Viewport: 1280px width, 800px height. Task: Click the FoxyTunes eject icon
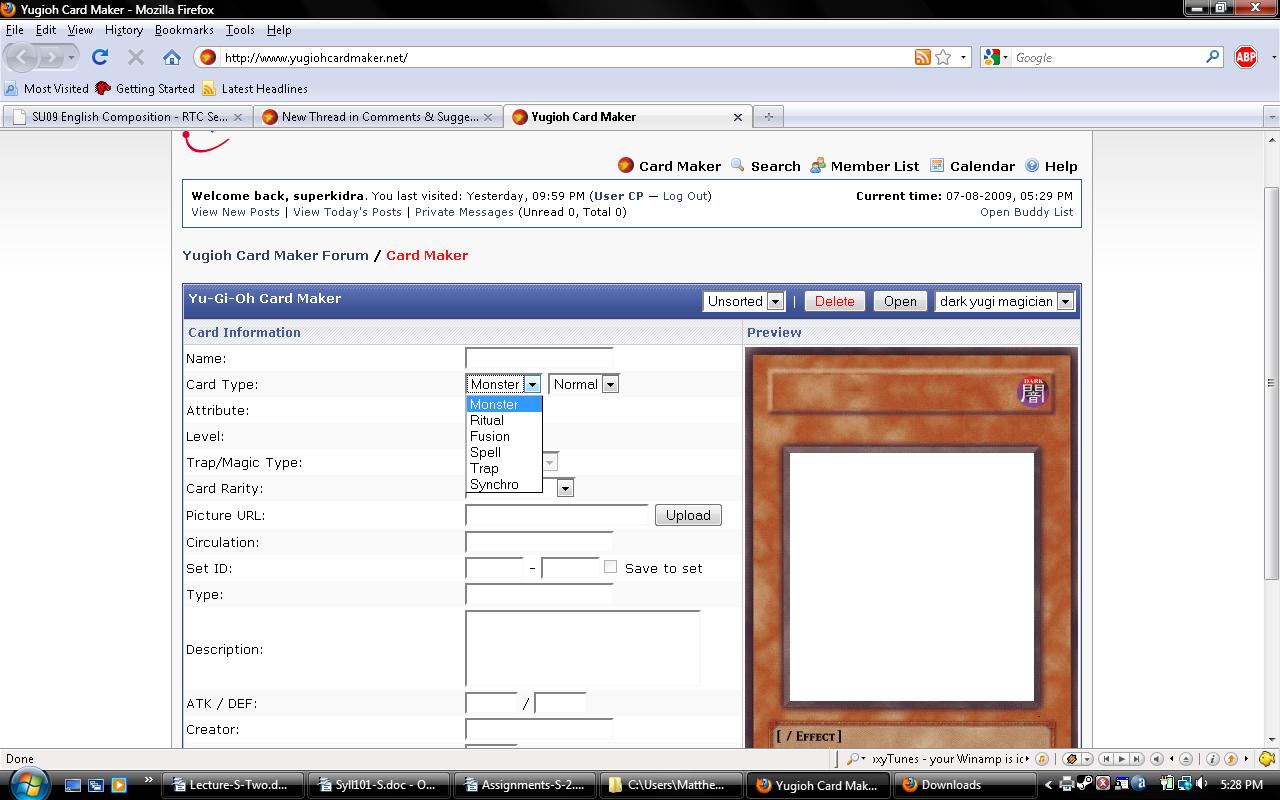coord(1186,759)
